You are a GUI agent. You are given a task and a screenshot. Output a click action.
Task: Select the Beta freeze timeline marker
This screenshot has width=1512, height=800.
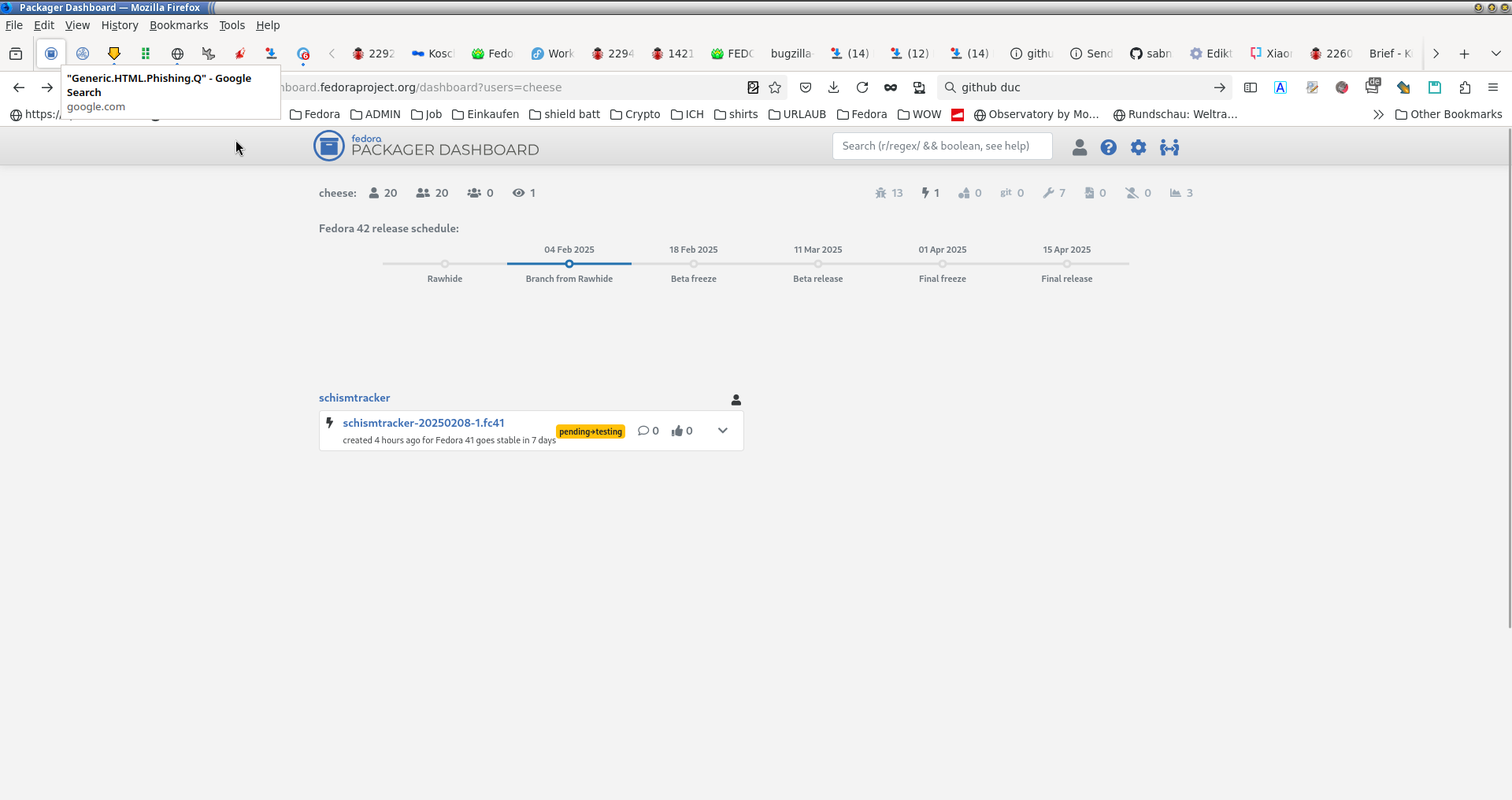[x=694, y=264]
